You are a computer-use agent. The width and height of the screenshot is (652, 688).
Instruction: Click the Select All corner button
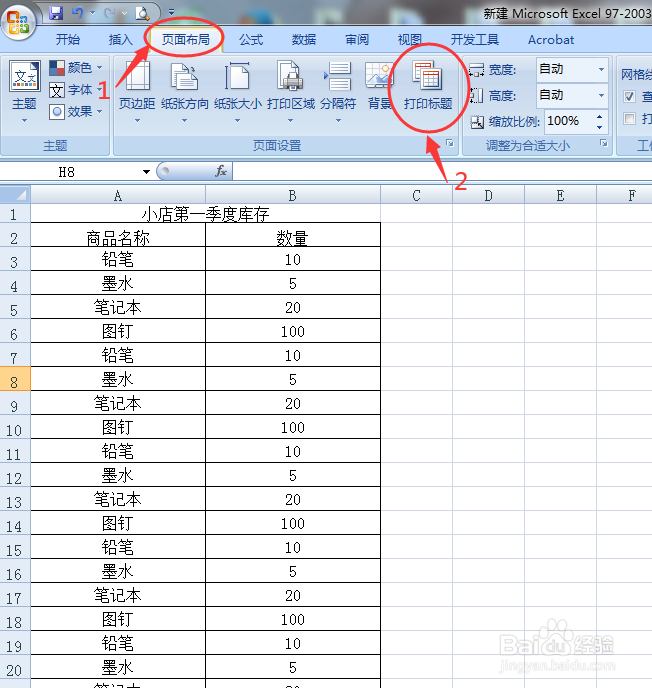[15, 194]
